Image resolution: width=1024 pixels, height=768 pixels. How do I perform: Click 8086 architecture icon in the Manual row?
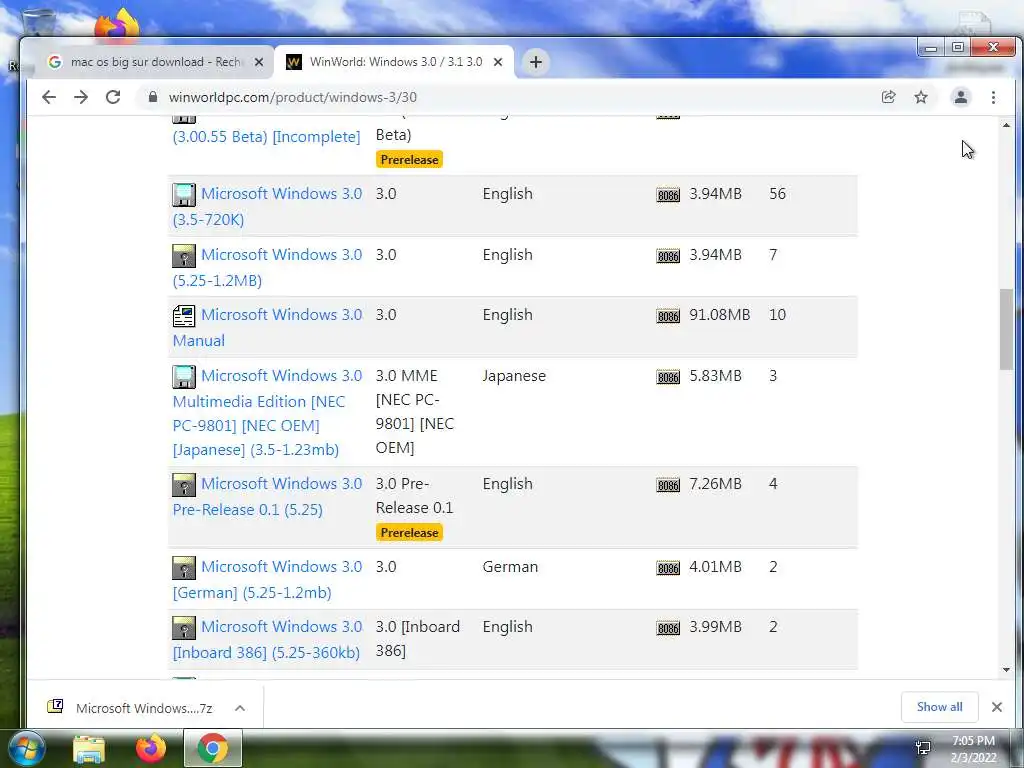point(668,316)
